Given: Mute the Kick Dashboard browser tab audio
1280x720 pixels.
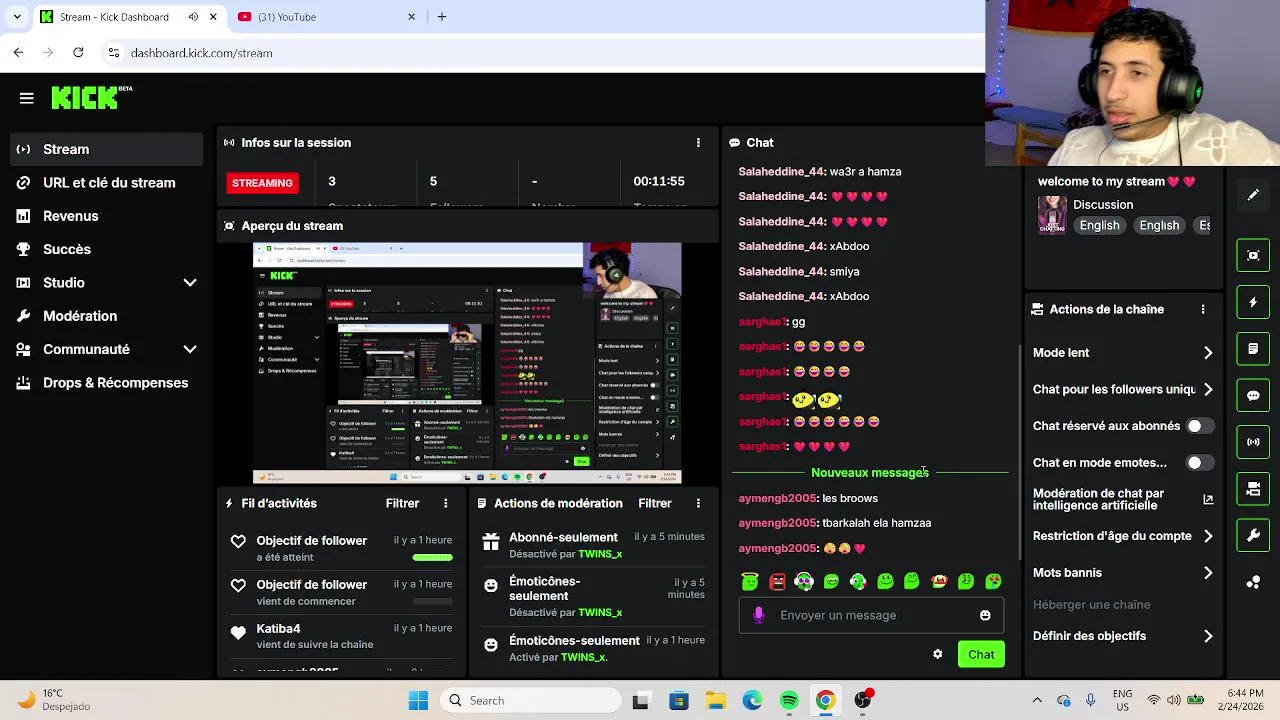Looking at the screenshot, I should 193,17.
